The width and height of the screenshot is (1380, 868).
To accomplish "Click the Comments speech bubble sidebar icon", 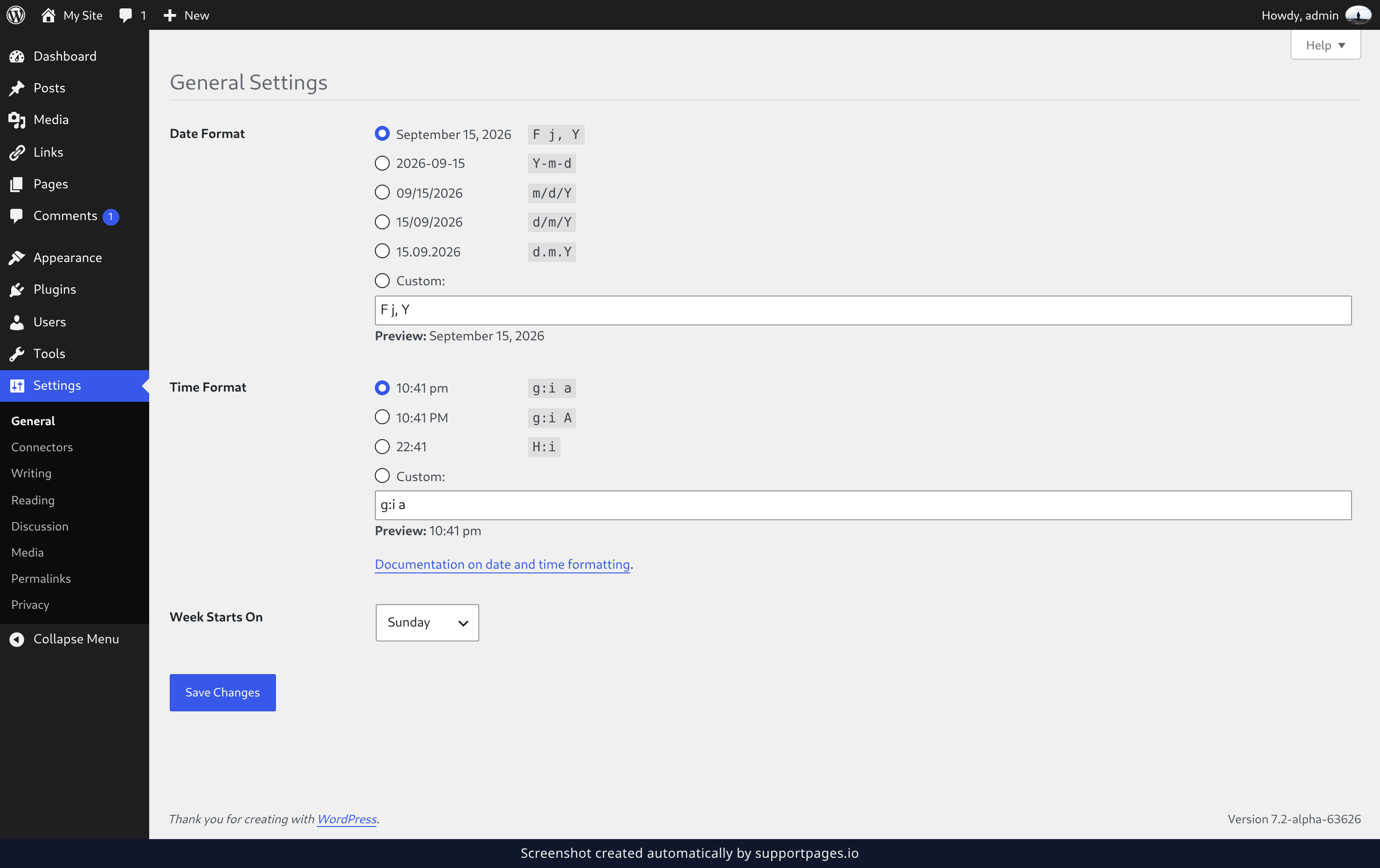I will pyautogui.click(x=17, y=216).
